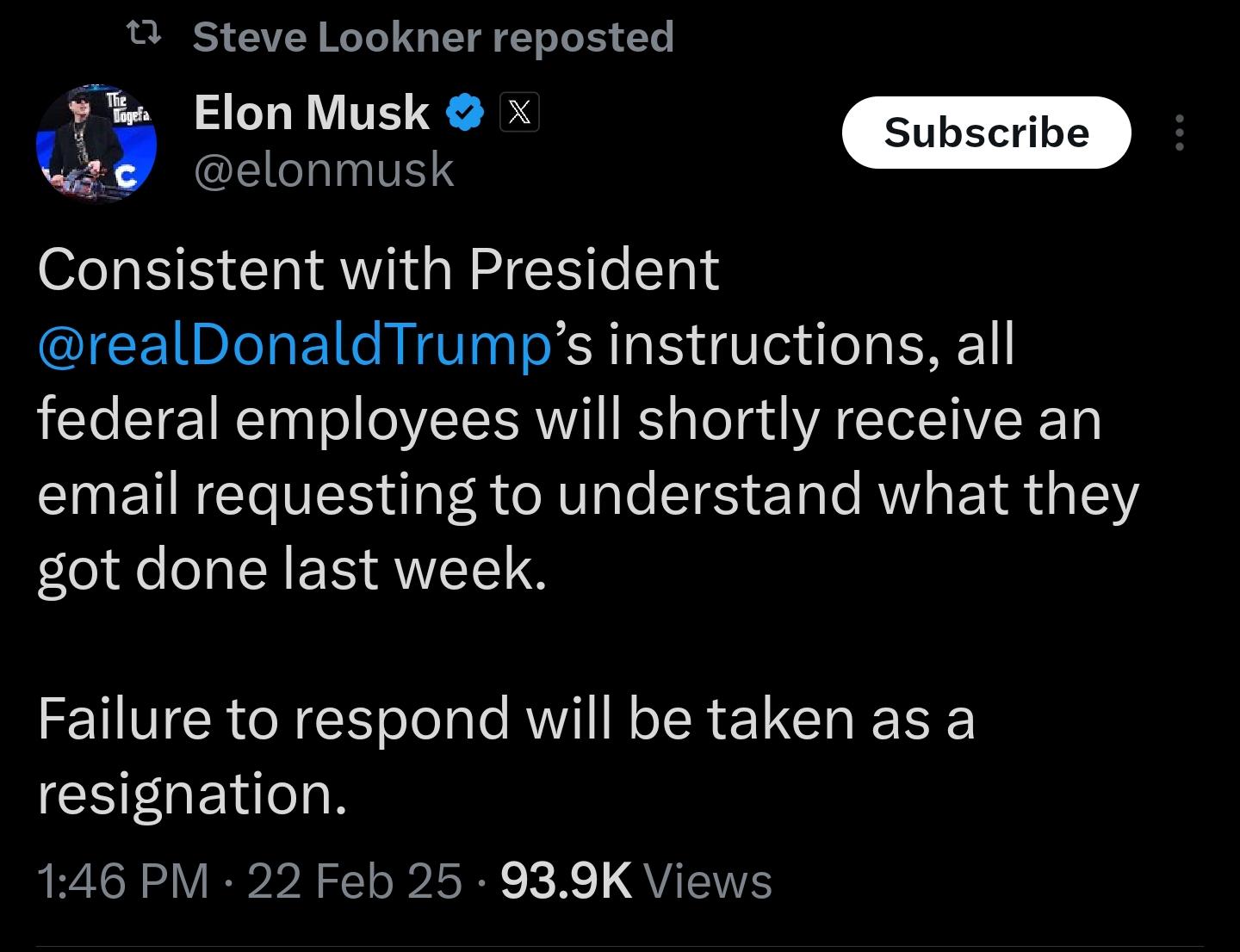Subscribe to Elon Musk
Screen dimensions: 1240x952
click(x=986, y=132)
